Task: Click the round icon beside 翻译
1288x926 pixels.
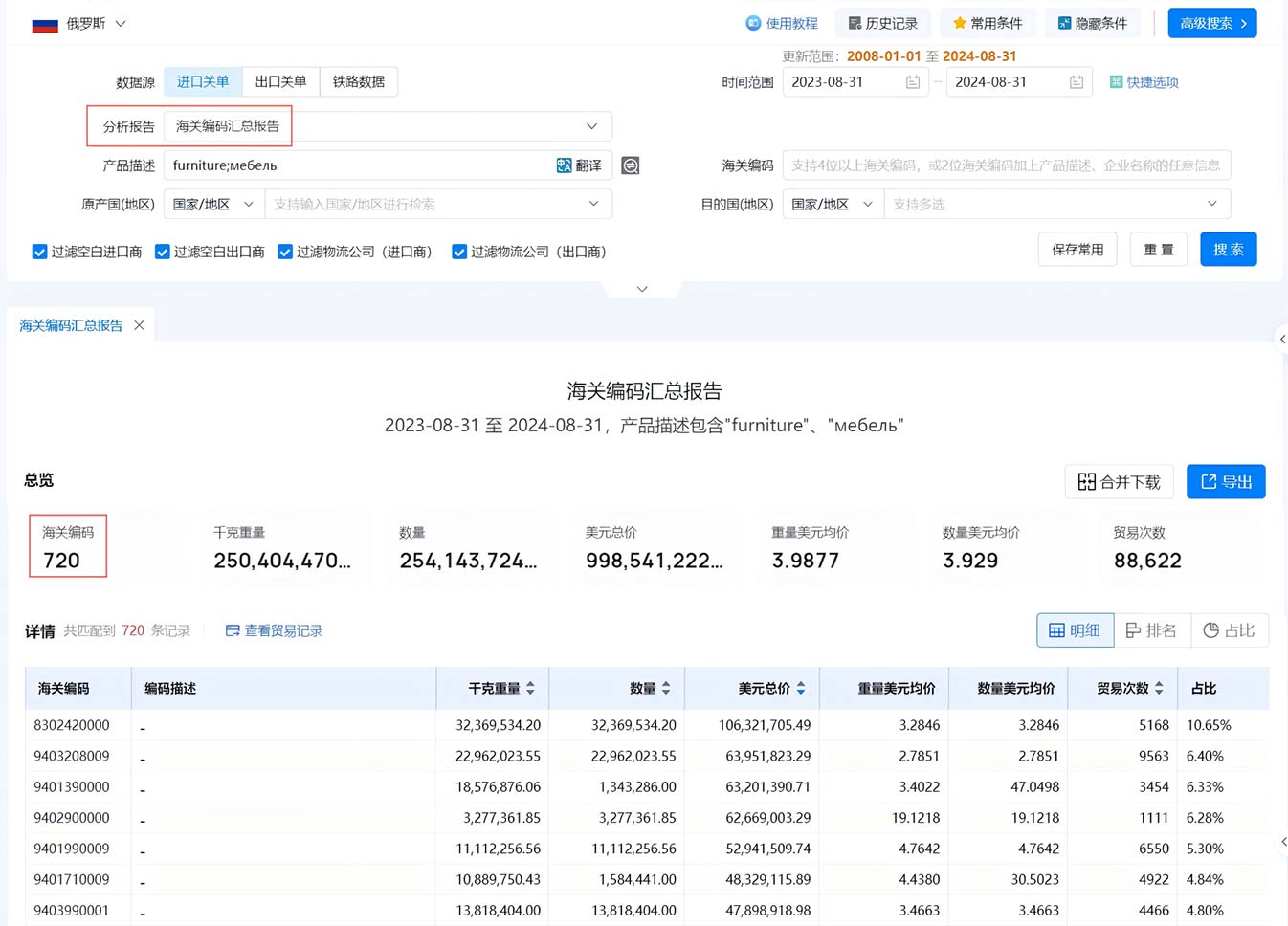Action: point(631,165)
